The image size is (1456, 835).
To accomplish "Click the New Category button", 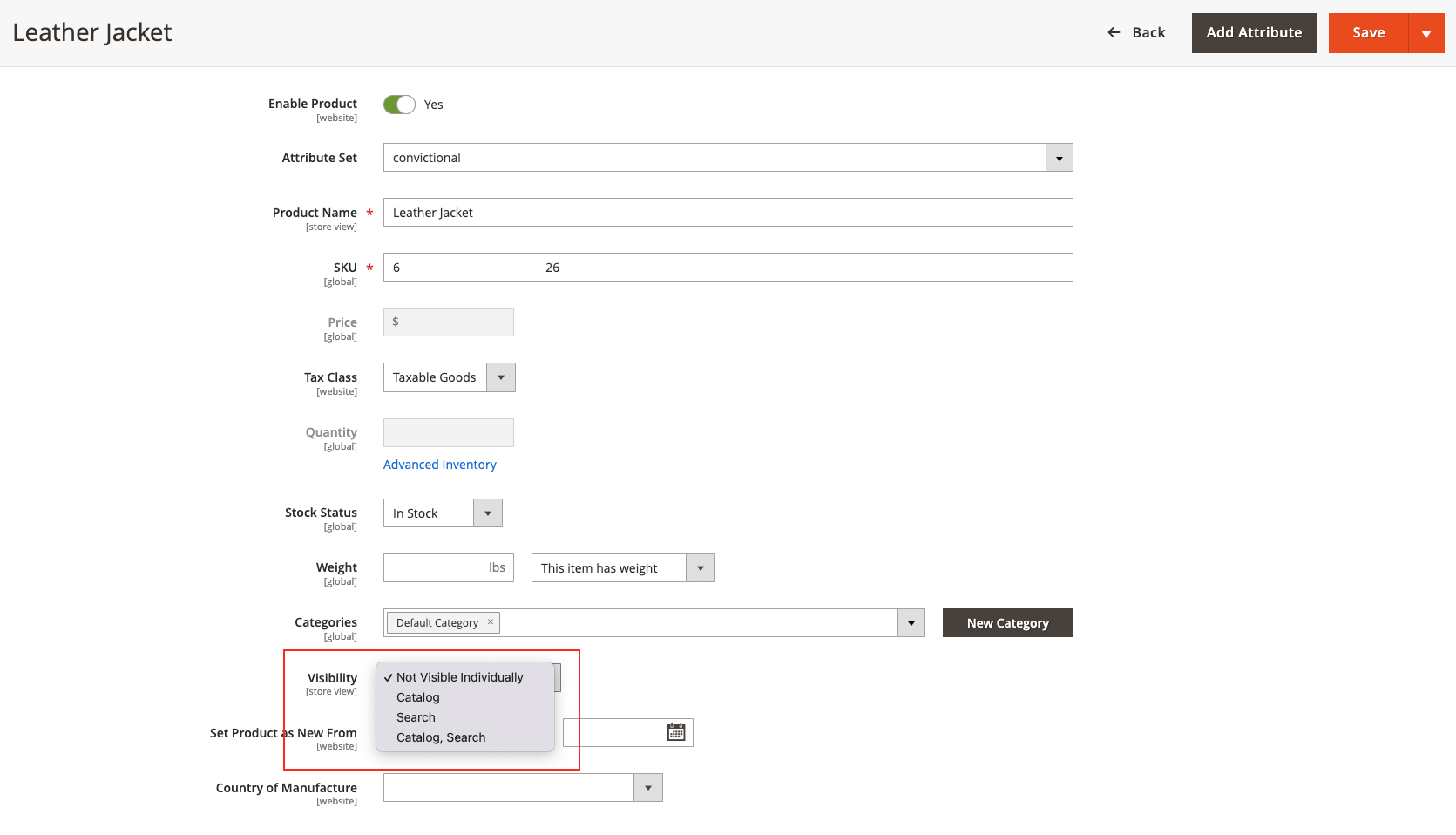I will pos(1007,623).
